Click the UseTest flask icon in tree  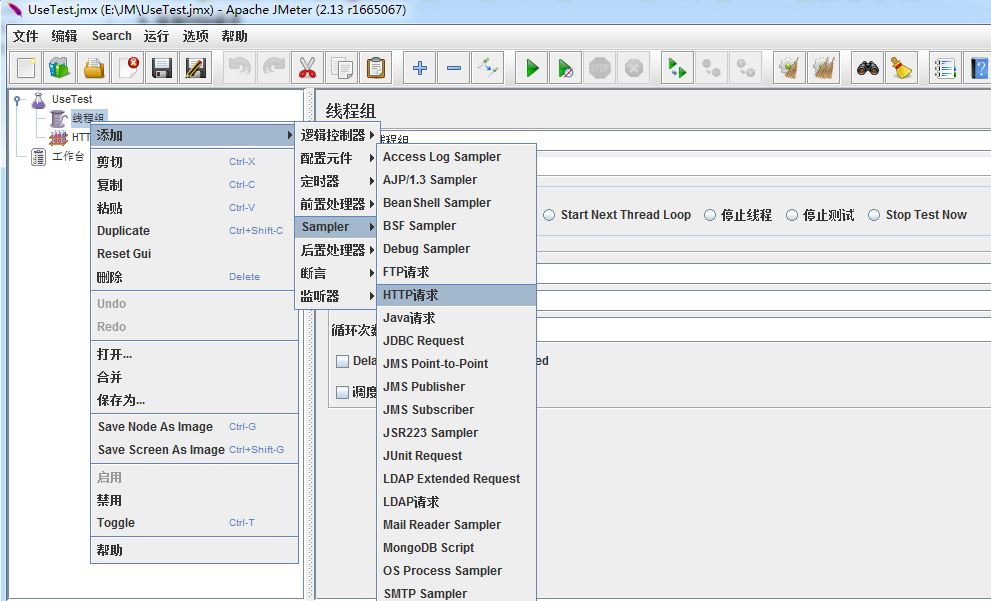click(39, 99)
